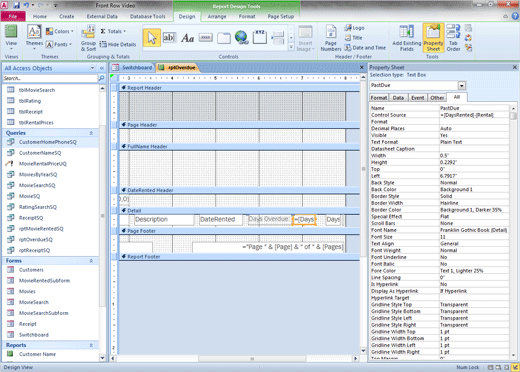The image size is (520, 372).
Task: Switch to the Home ribbon tab
Action: [x=40, y=16]
